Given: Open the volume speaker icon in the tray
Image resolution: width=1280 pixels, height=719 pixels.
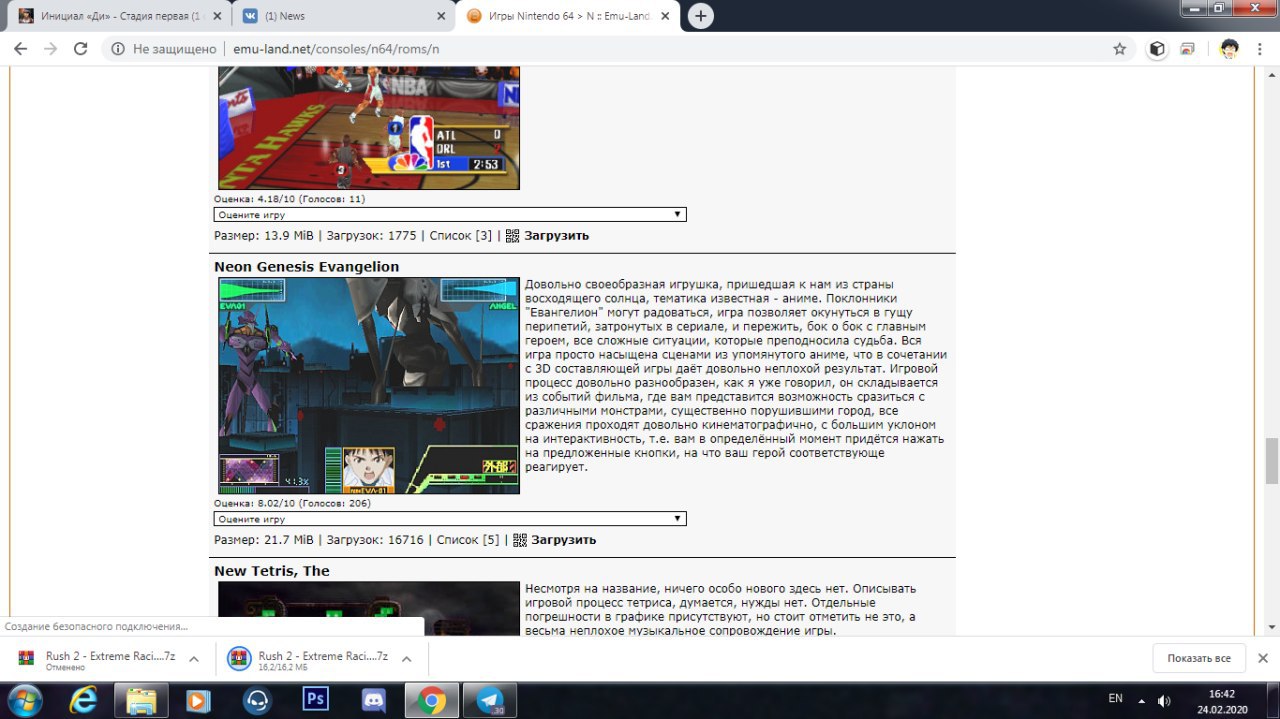Looking at the screenshot, I should coord(1164,700).
